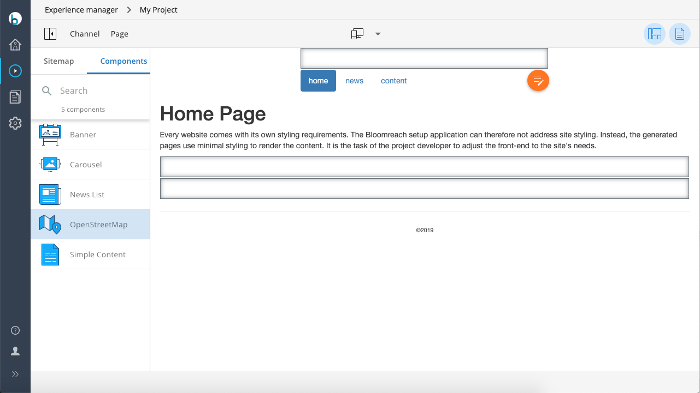Click the Experience manager breadcrumb
The width and height of the screenshot is (700, 393).
click(x=81, y=10)
